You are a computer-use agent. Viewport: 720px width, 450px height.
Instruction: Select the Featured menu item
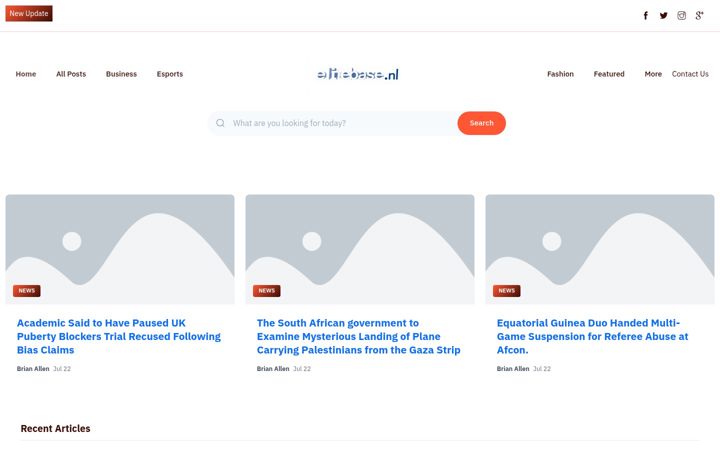[609, 74]
